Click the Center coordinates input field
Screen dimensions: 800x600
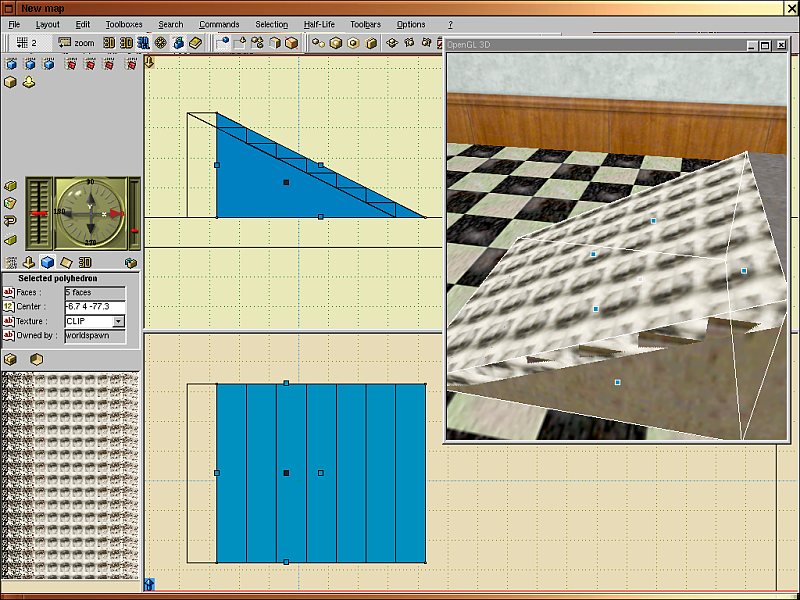94,307
